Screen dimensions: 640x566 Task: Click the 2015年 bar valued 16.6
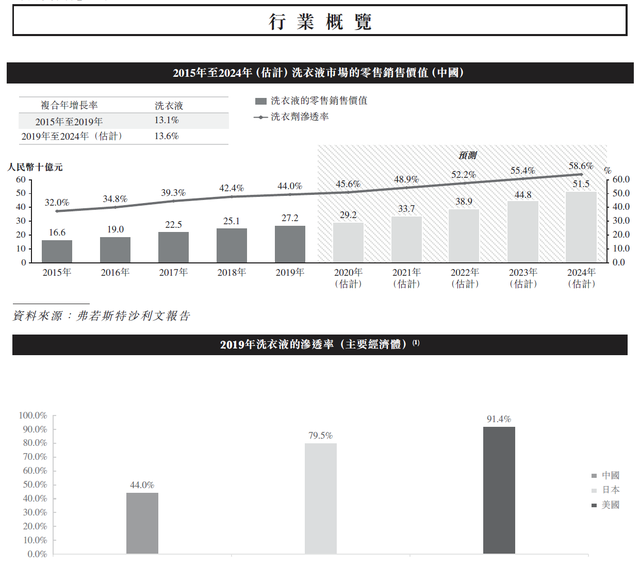click(x=57, y=251)
